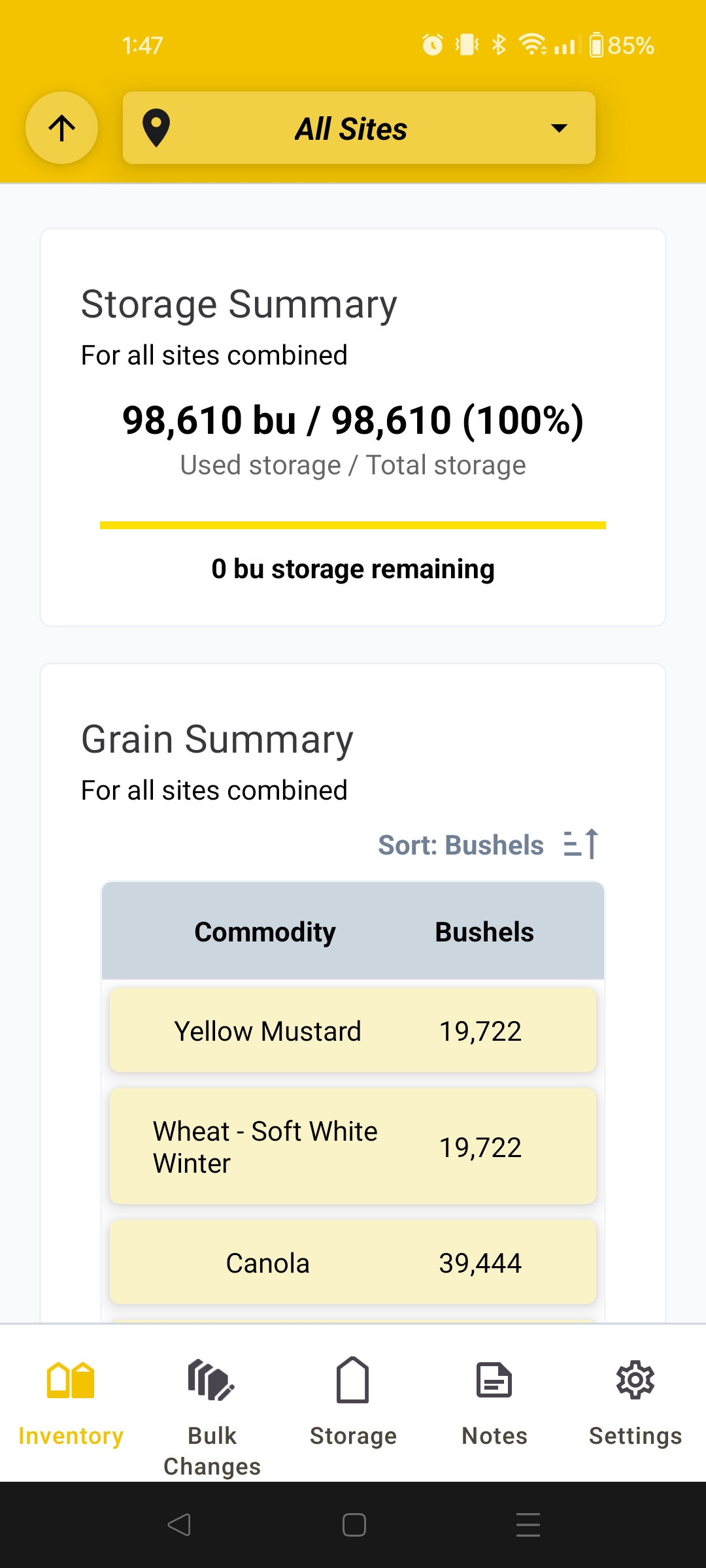Switch to Notes tab label
The image size is (706, 1568).
[x=494, y=1436]
